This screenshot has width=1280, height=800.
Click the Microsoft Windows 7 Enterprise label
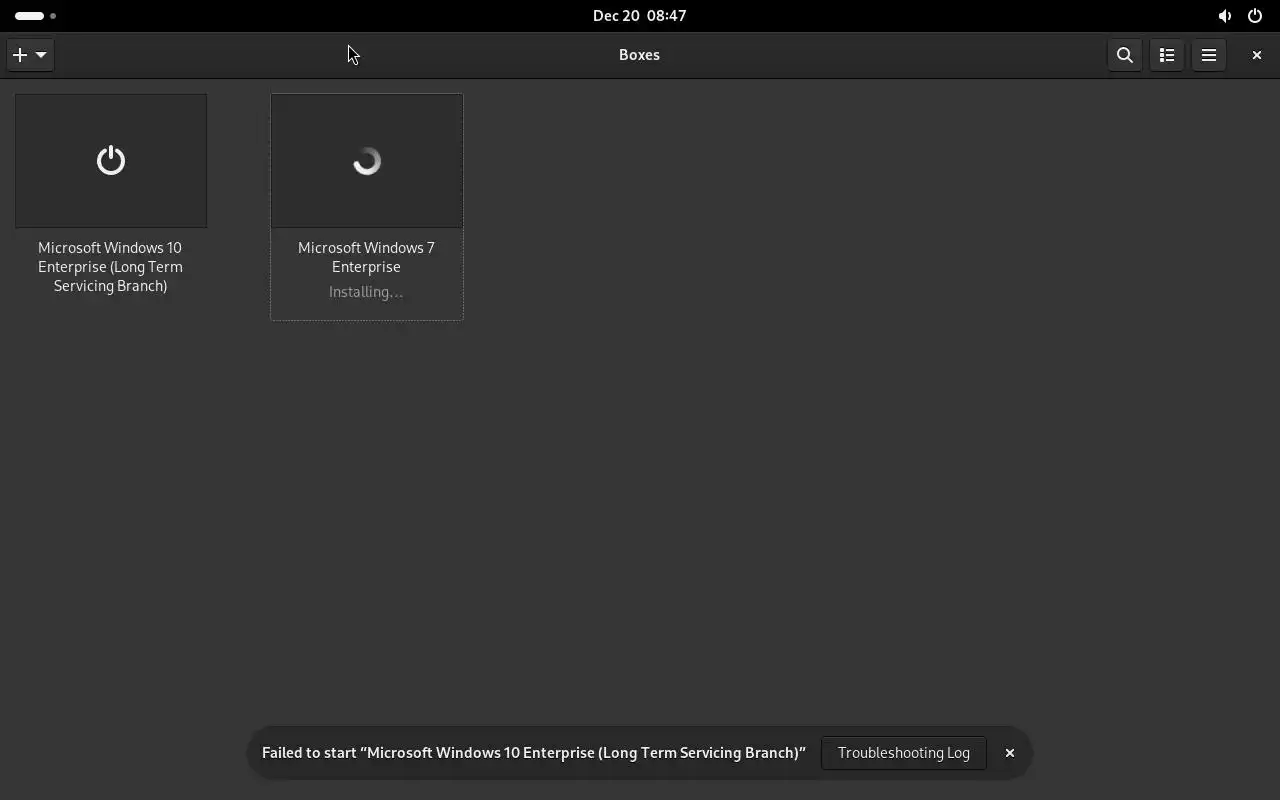coord(366,257)
